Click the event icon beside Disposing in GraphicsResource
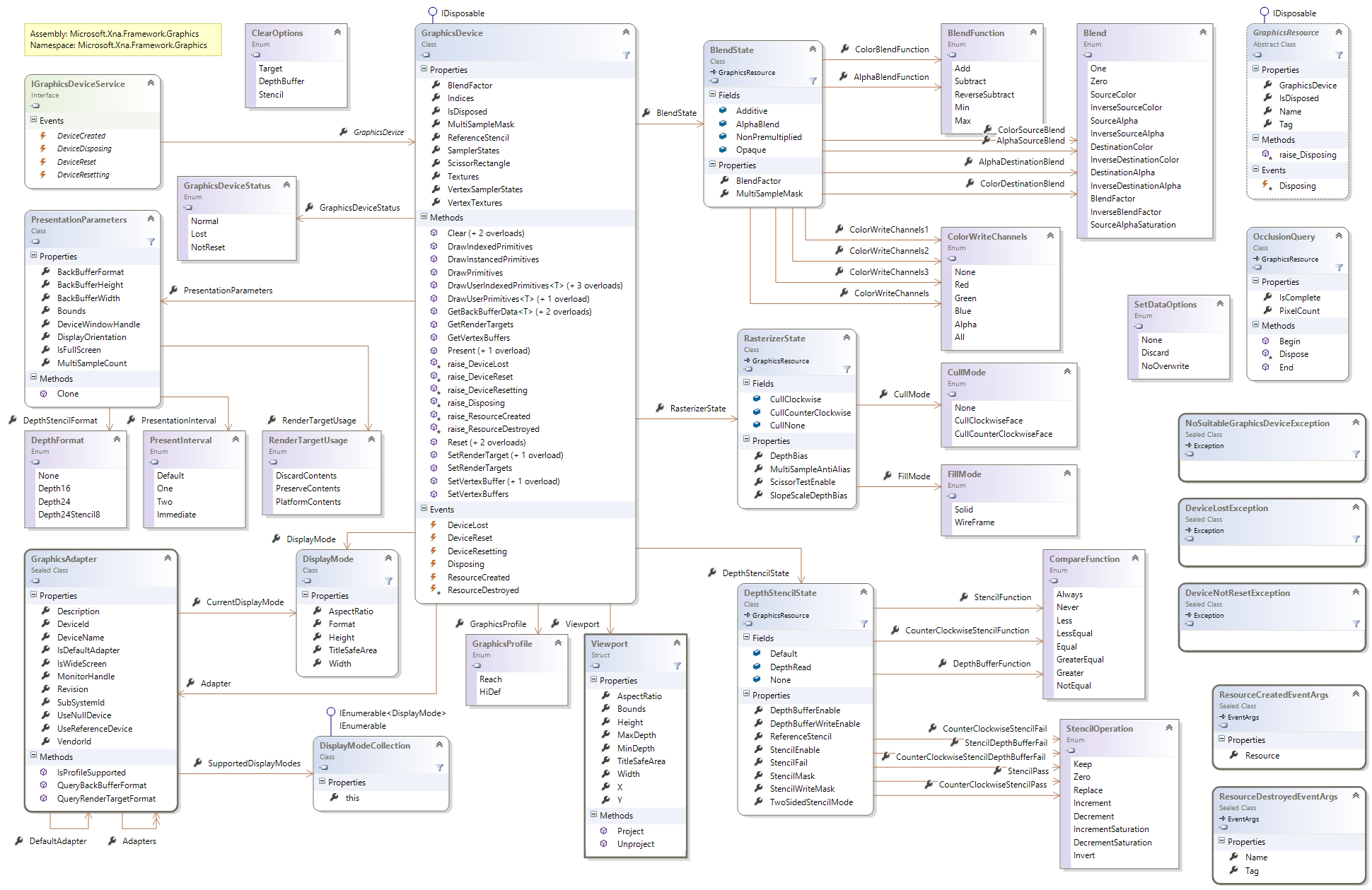The height and width of the screenshot is (890, 1372). tap(1267, 185)
